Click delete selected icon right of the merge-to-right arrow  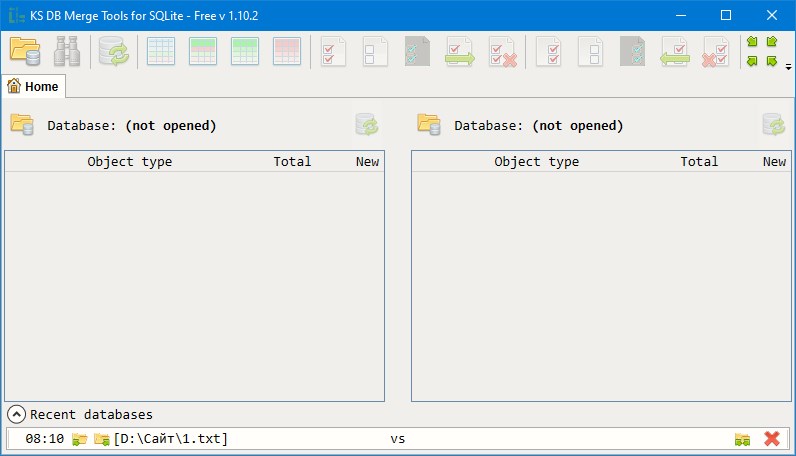pyautogui.click(x=503, y=51)
